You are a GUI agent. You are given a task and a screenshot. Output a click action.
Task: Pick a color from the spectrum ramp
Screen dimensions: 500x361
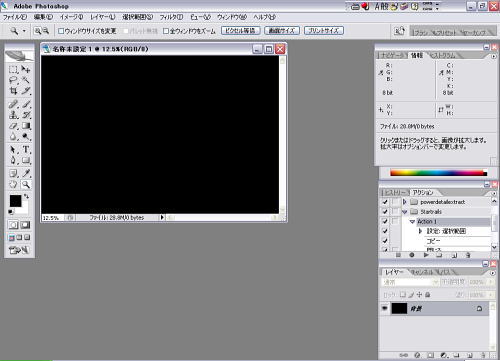pos(438,173)
